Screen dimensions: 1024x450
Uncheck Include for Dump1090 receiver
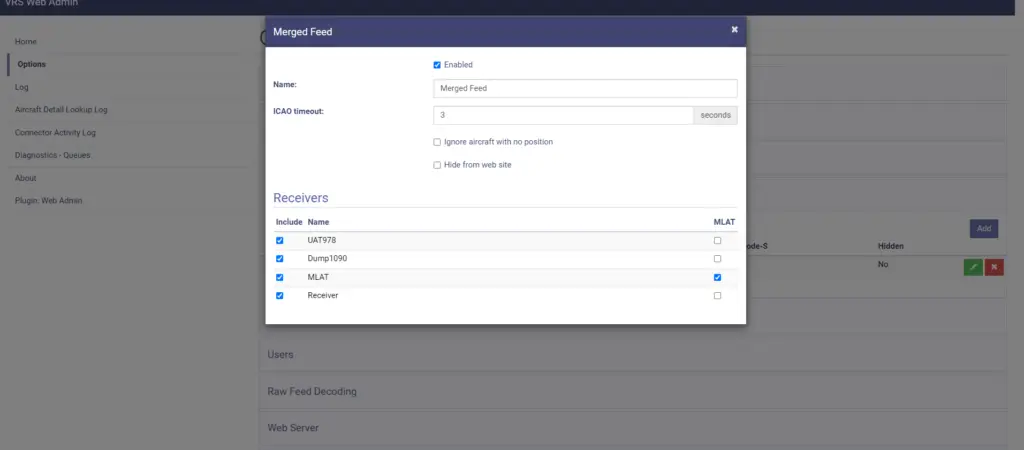coord(280,259)
